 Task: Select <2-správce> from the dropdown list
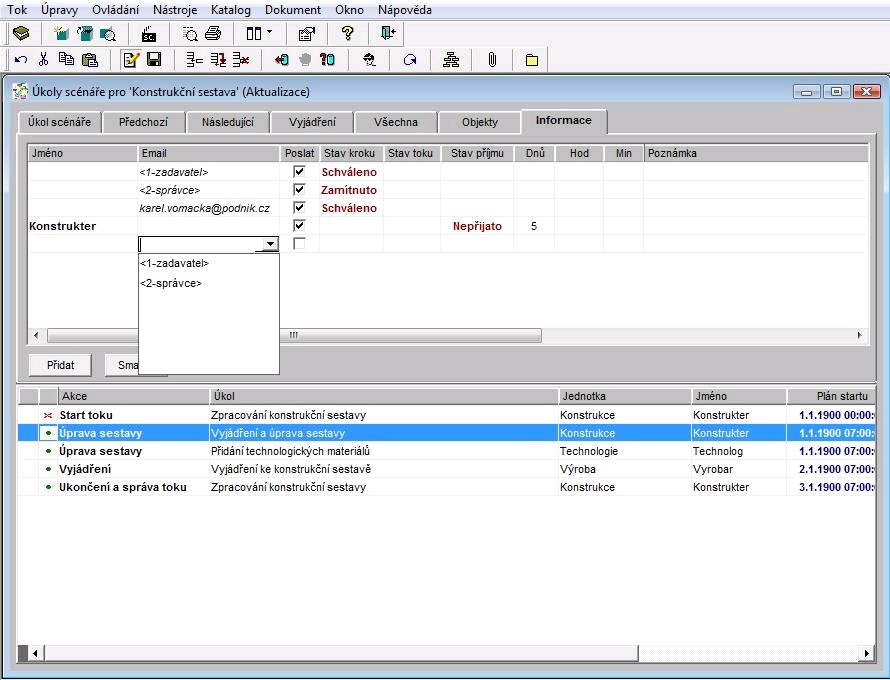pos(209,283)
